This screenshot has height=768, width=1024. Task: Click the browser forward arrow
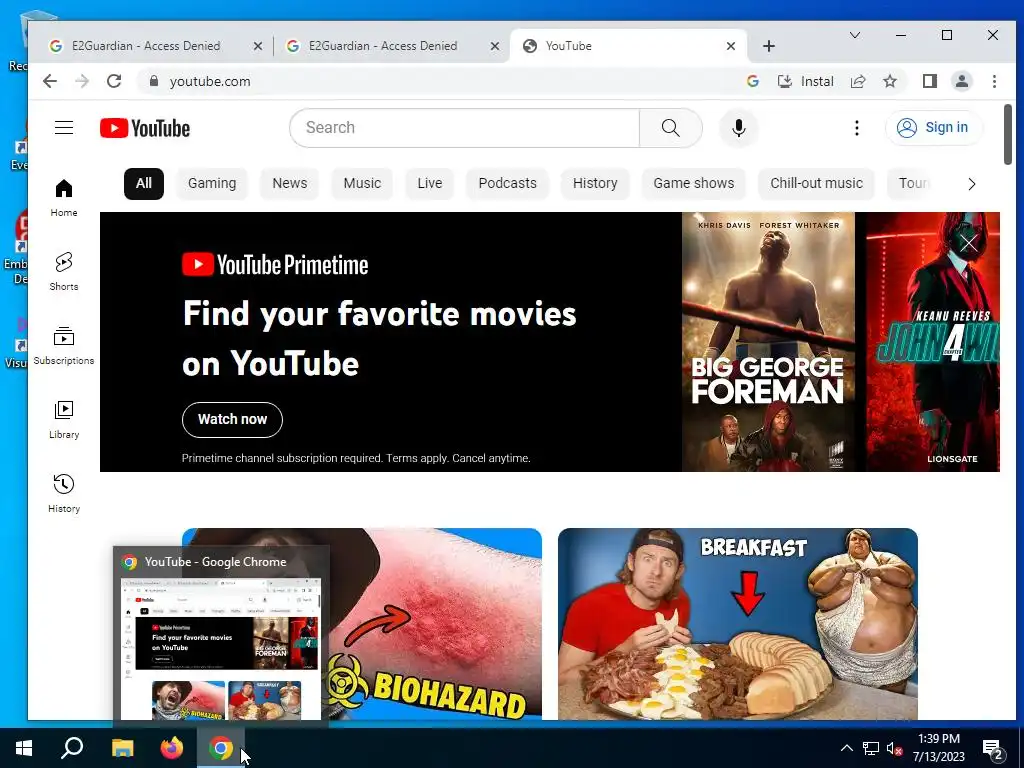(82, 81)
